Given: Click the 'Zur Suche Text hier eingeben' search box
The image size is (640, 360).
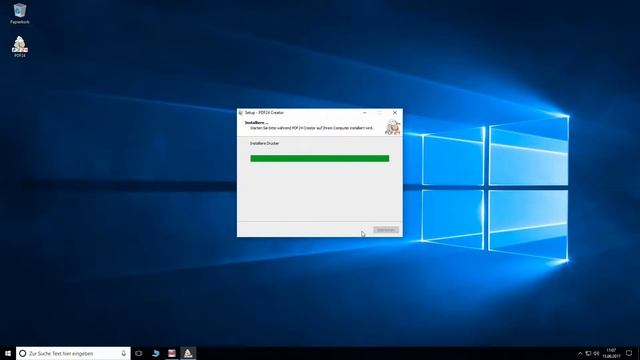Looking at the screenshot, I should click(x=73, y=353).
